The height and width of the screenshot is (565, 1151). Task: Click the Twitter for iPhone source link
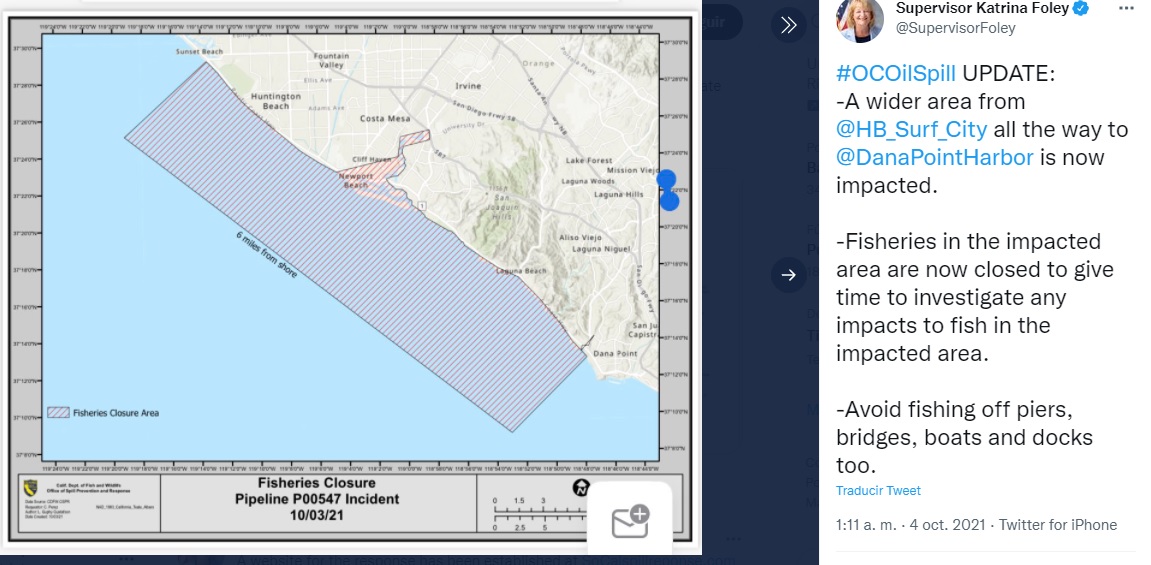pyautogui.click(x=1058, y=525)
